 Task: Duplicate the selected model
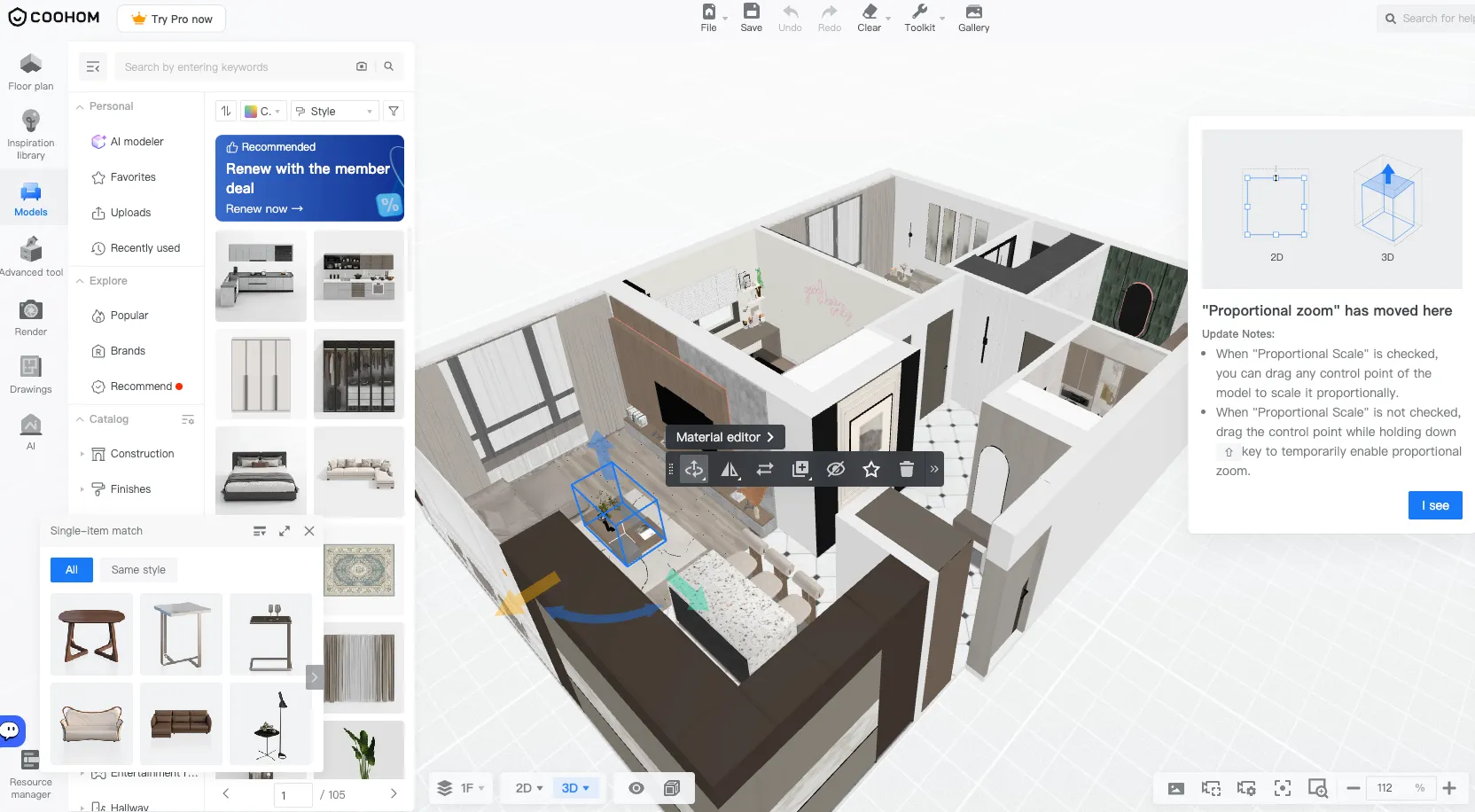coord(800,469)
